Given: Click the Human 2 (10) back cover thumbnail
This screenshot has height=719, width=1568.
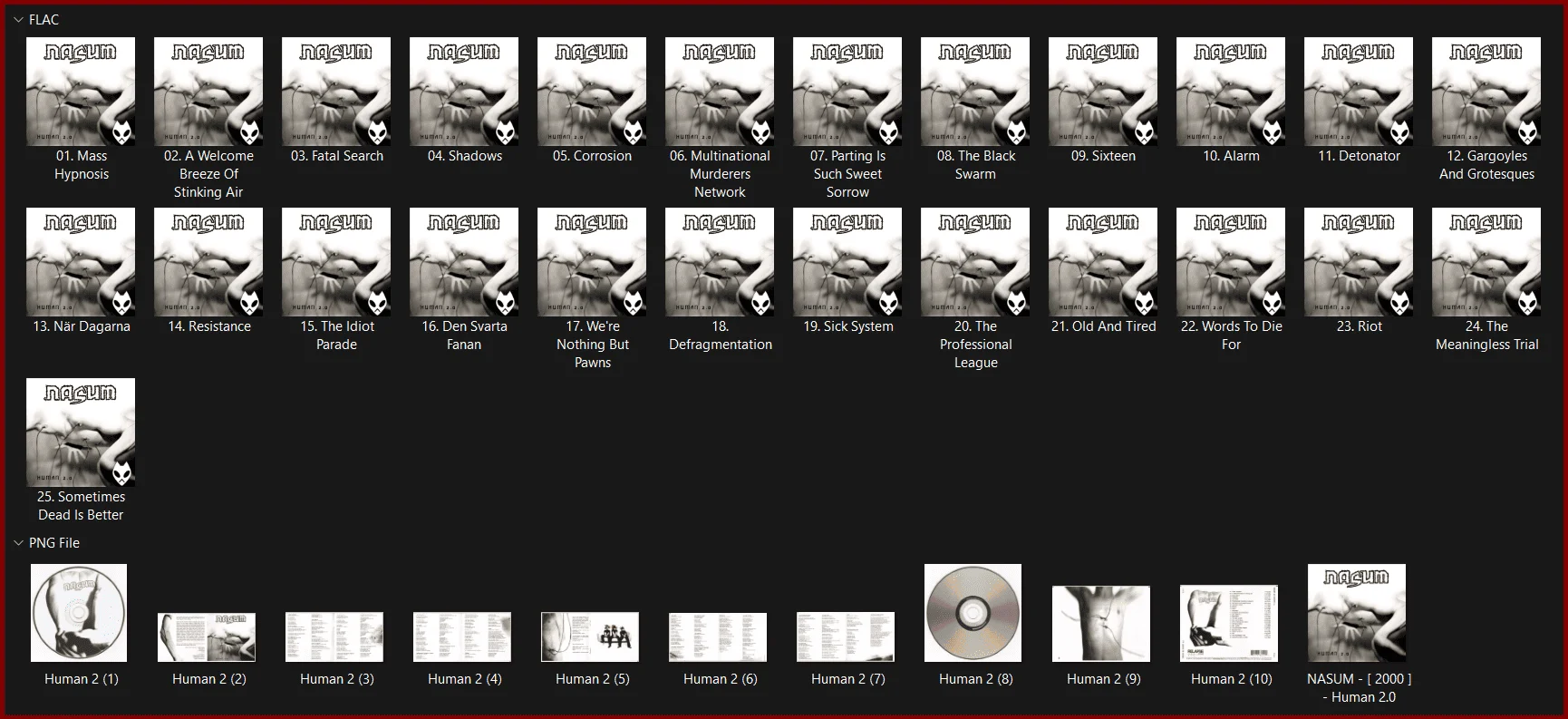Looking at the screenshot, I should tap(1229, 623).
